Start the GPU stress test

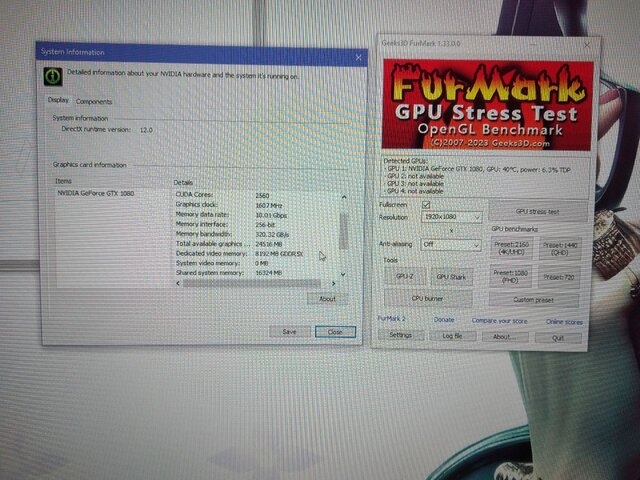coord(537,211)
